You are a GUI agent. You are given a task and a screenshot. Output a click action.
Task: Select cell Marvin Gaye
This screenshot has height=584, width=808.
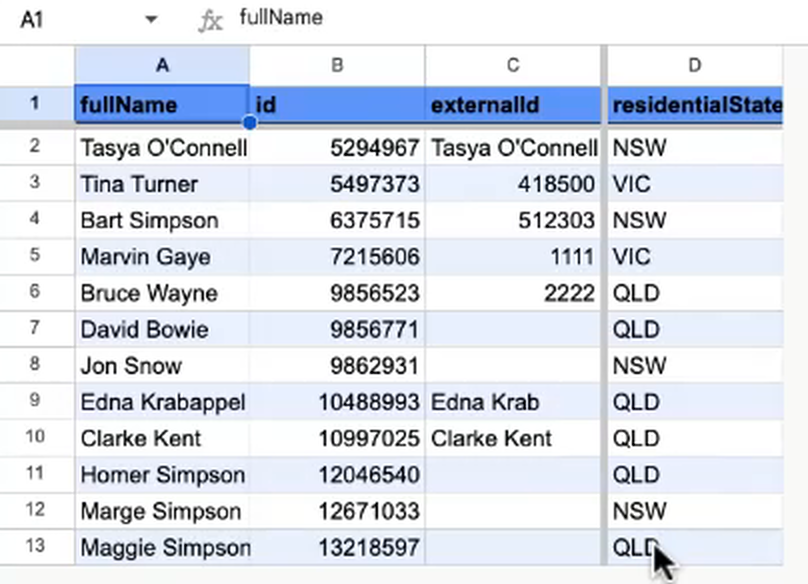162,257
